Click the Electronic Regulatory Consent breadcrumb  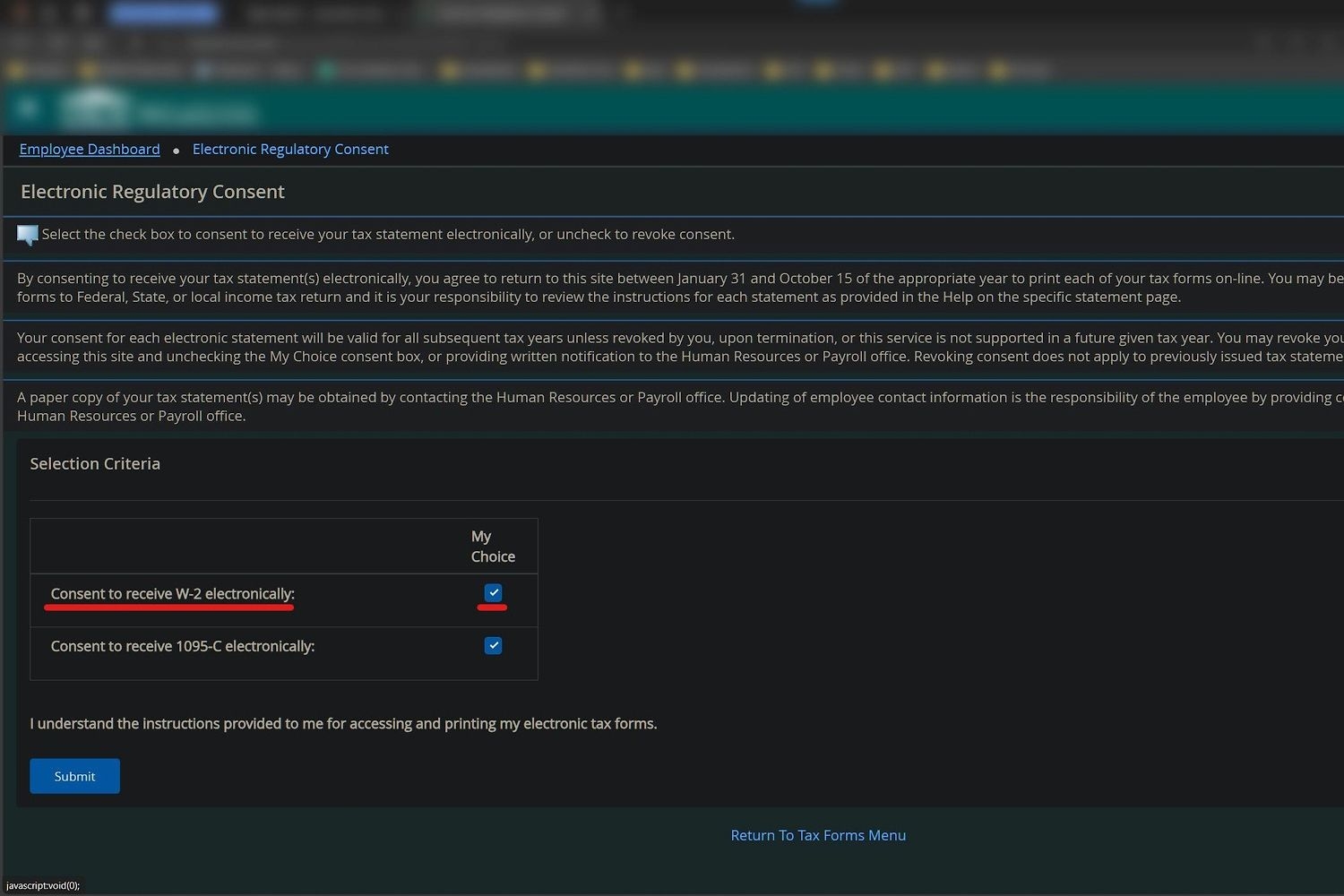(290, 149)
